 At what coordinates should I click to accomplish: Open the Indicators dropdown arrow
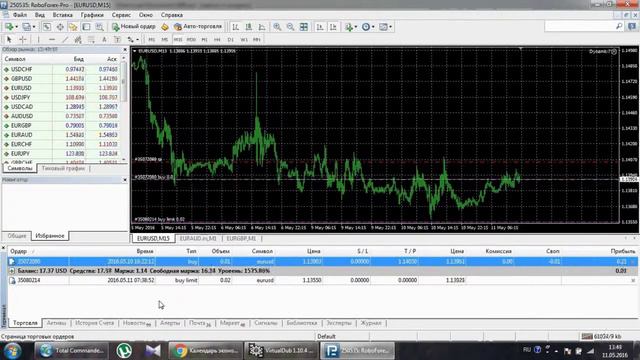tap(356, 27)
